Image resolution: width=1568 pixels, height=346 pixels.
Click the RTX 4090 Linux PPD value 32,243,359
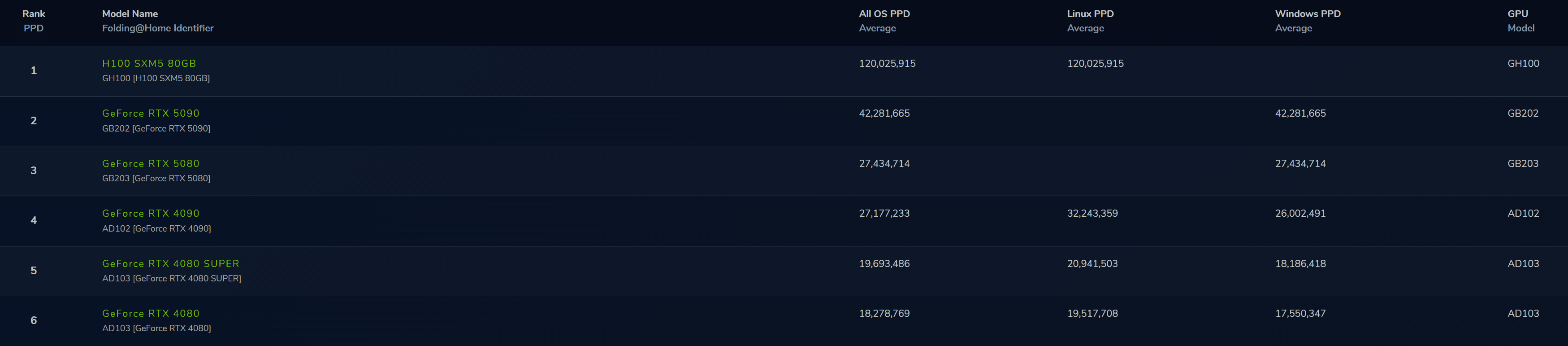pyautogui.click(x=1092, y=213)
